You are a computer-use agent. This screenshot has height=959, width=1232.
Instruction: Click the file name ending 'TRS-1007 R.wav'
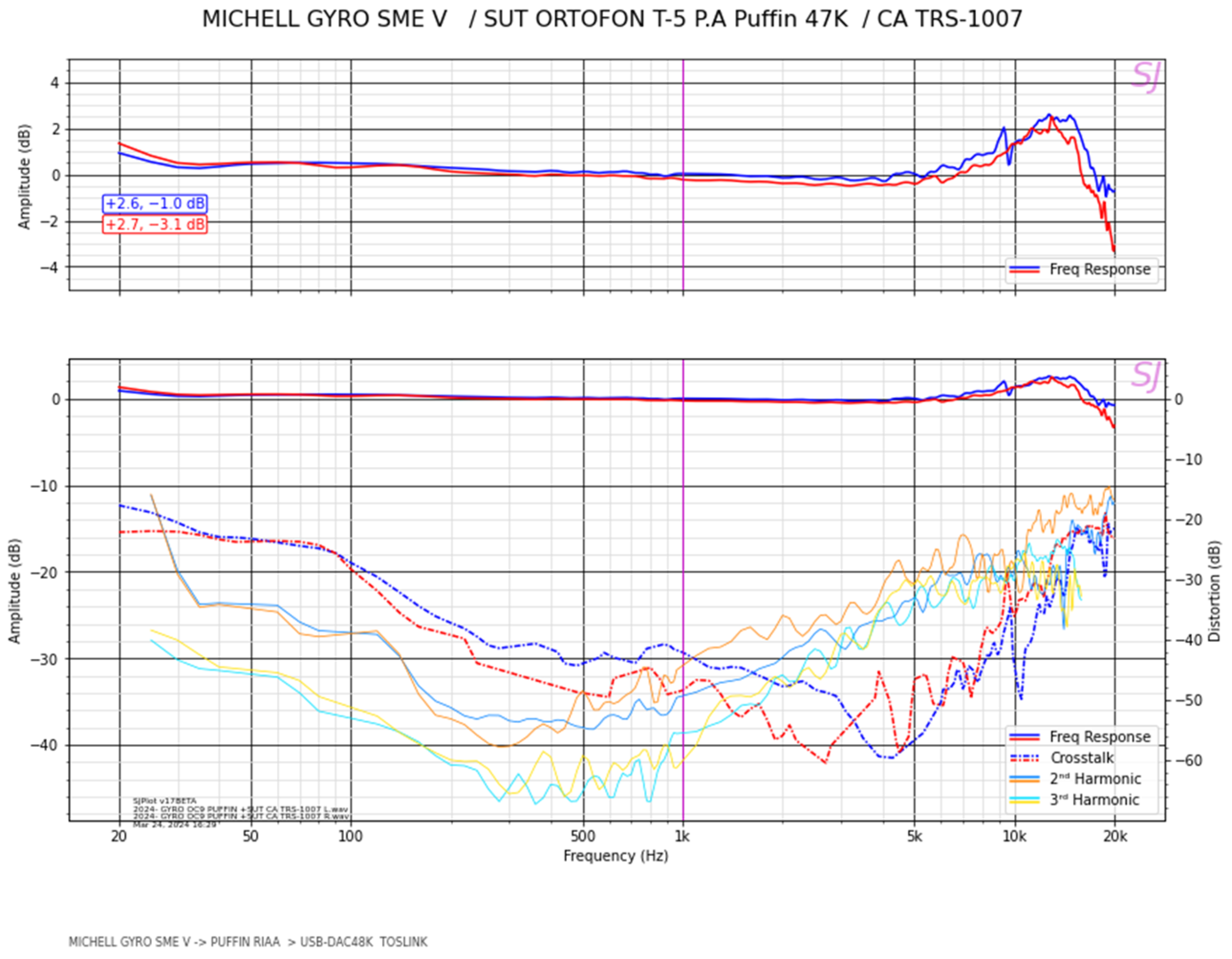tap(241, 816)
